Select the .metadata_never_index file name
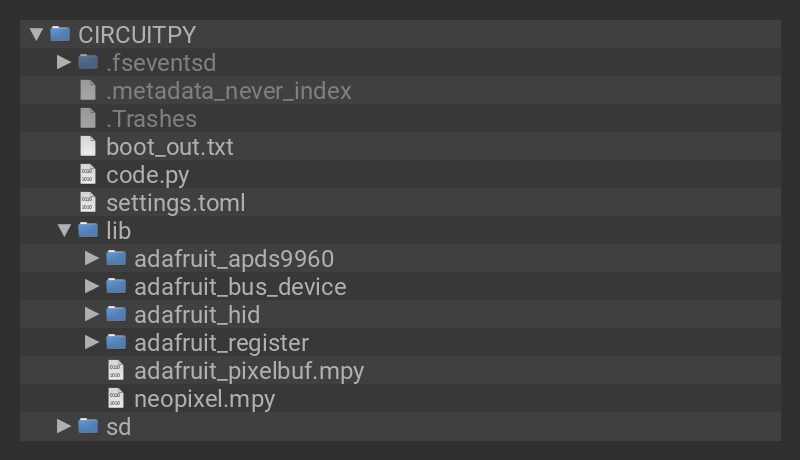The height and width of the screenshot is (460, 800). coord(228,91)
